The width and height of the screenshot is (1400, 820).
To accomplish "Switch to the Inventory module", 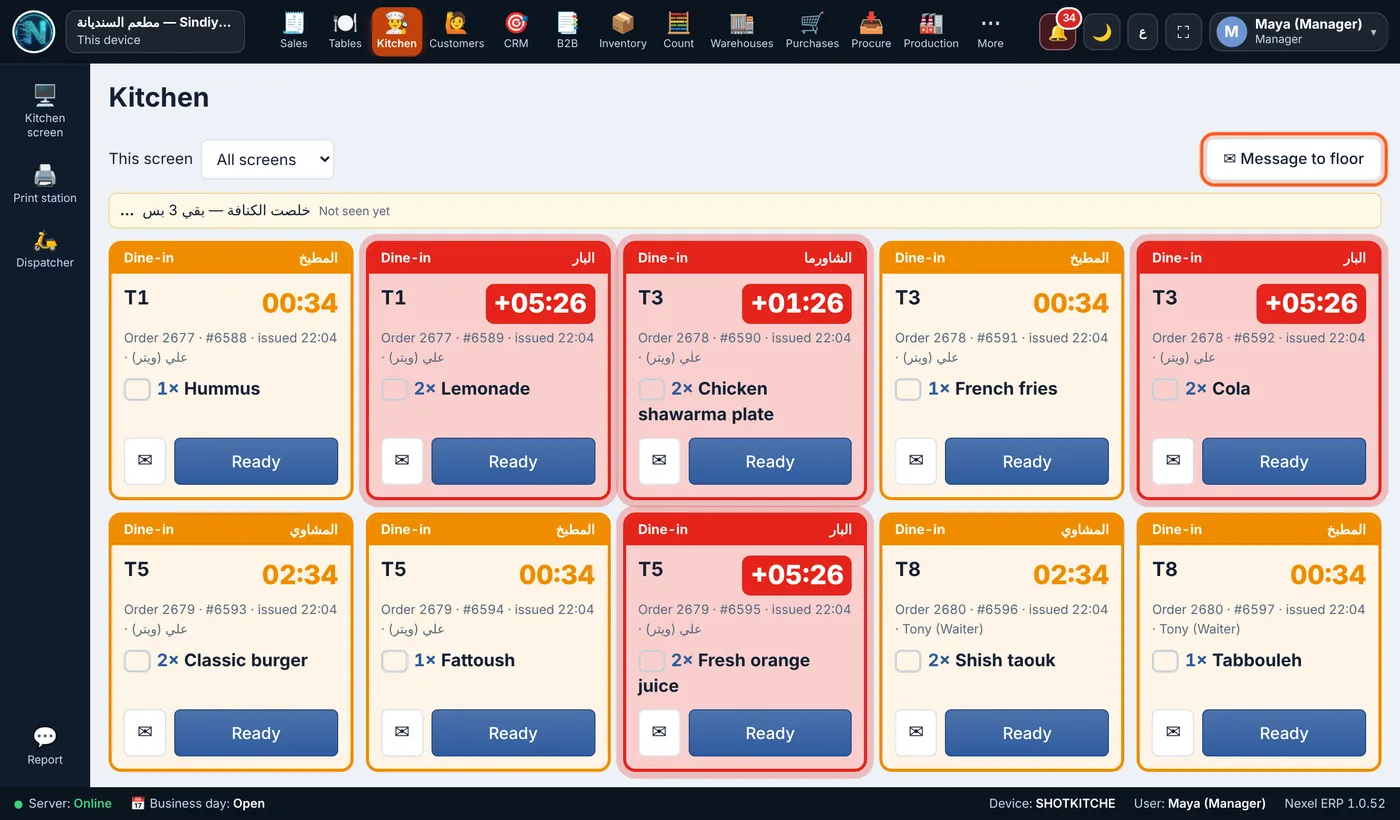I will pyautogui.click(x=623, y=32).
